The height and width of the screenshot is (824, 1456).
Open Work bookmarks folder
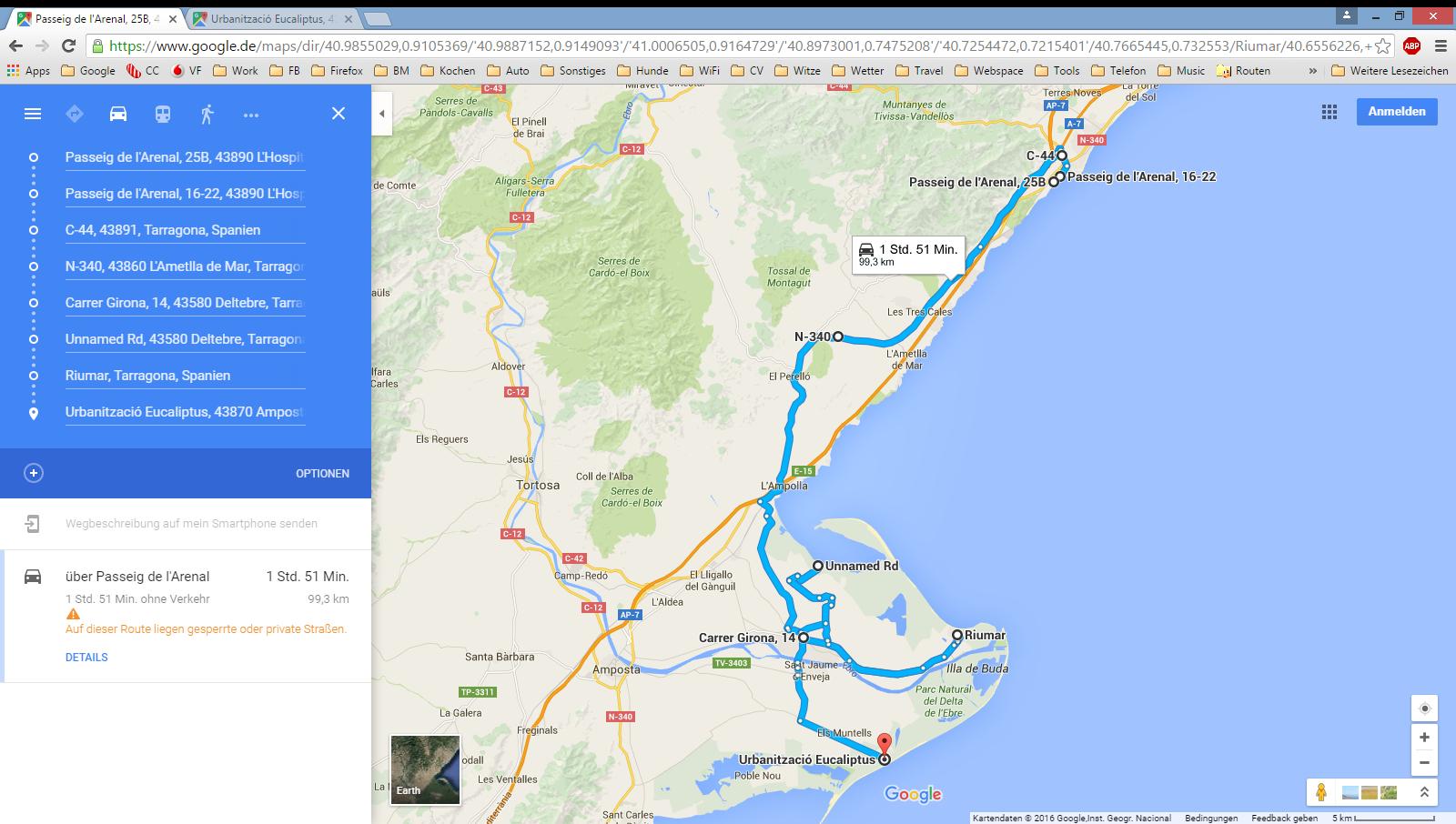[235, 70]
